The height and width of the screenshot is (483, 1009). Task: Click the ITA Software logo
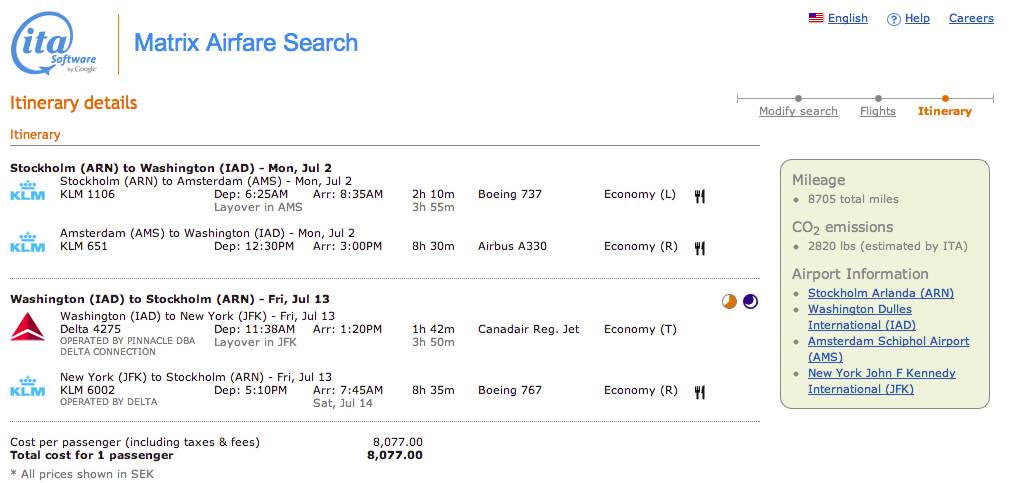click(54, 44)
